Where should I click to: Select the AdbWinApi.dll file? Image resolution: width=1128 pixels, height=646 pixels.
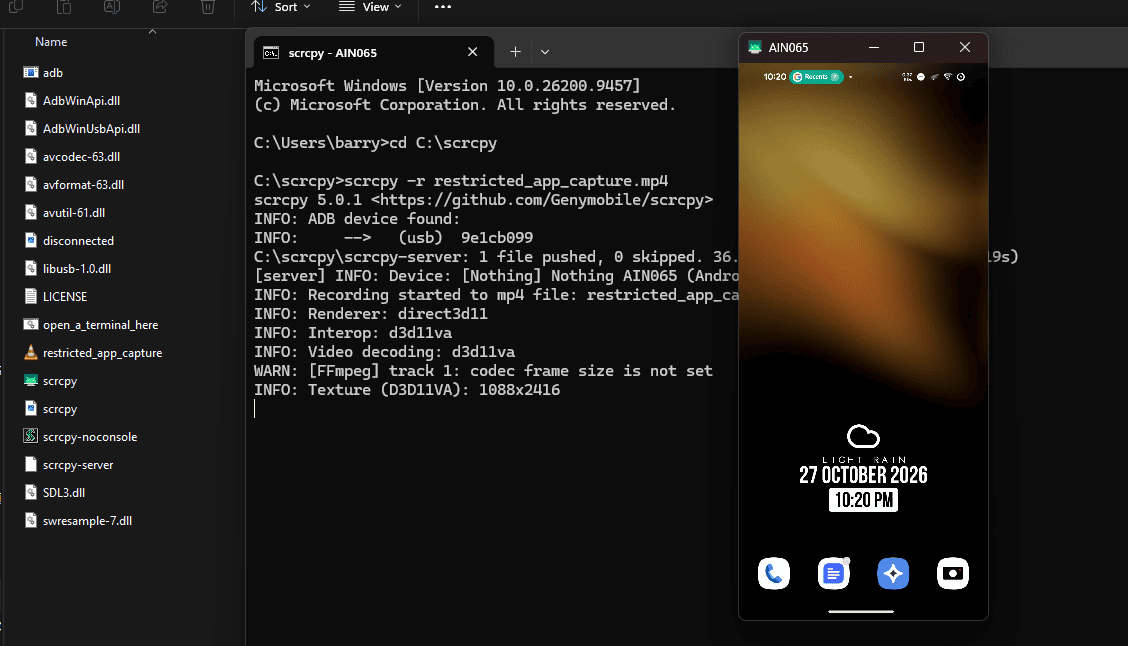point(72,101)
